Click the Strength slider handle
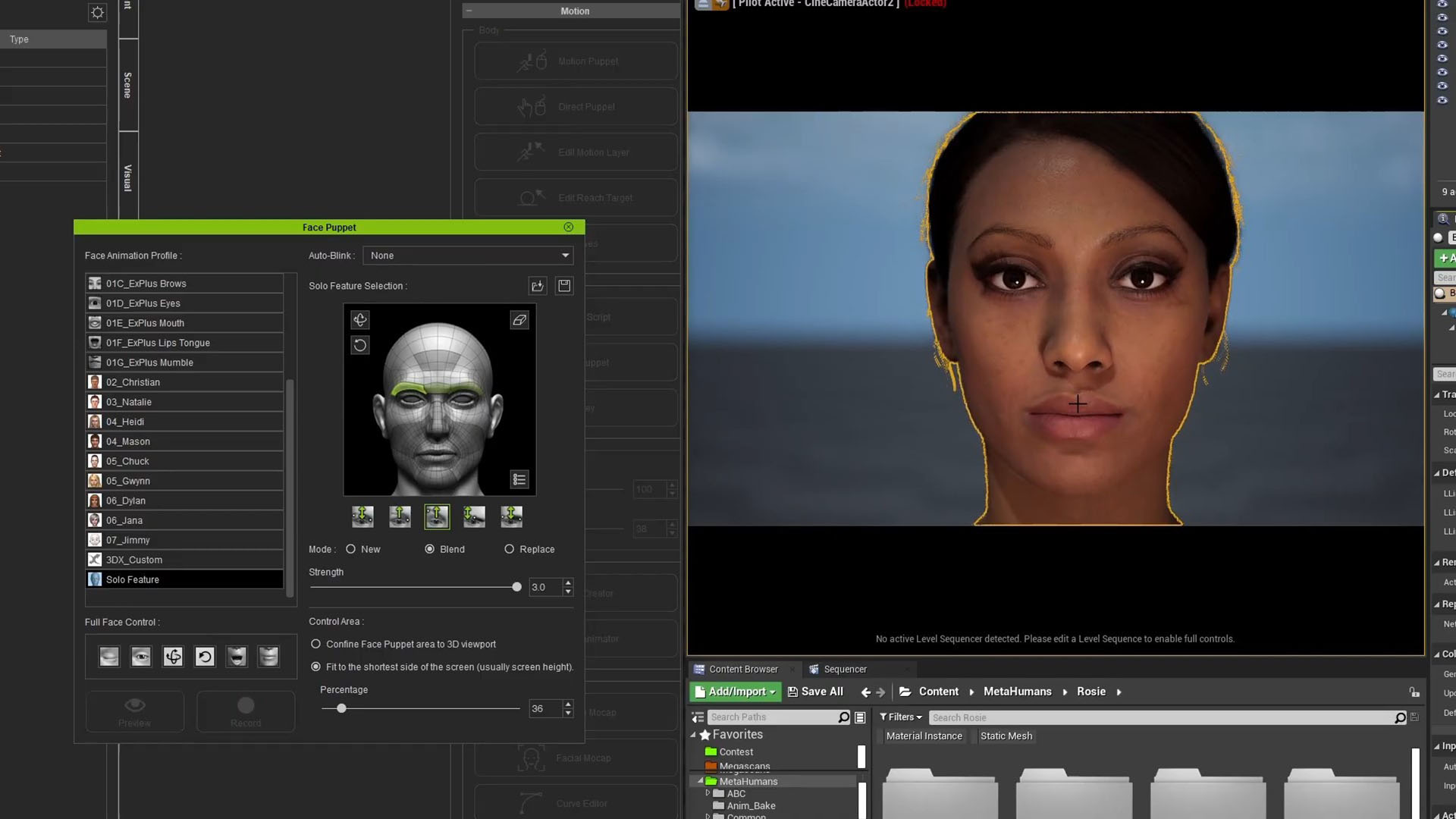 [517, 587]
